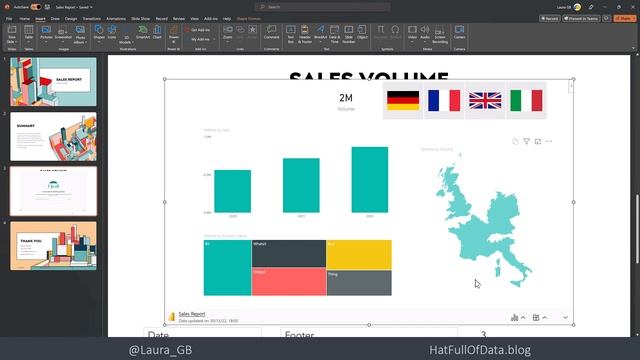The image size is (640, 360).
Task: Insert Slide Number
Action: point(349,34)
